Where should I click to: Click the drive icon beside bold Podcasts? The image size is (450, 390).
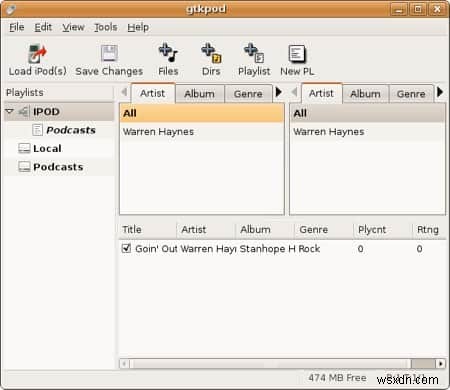coord(24,167)
